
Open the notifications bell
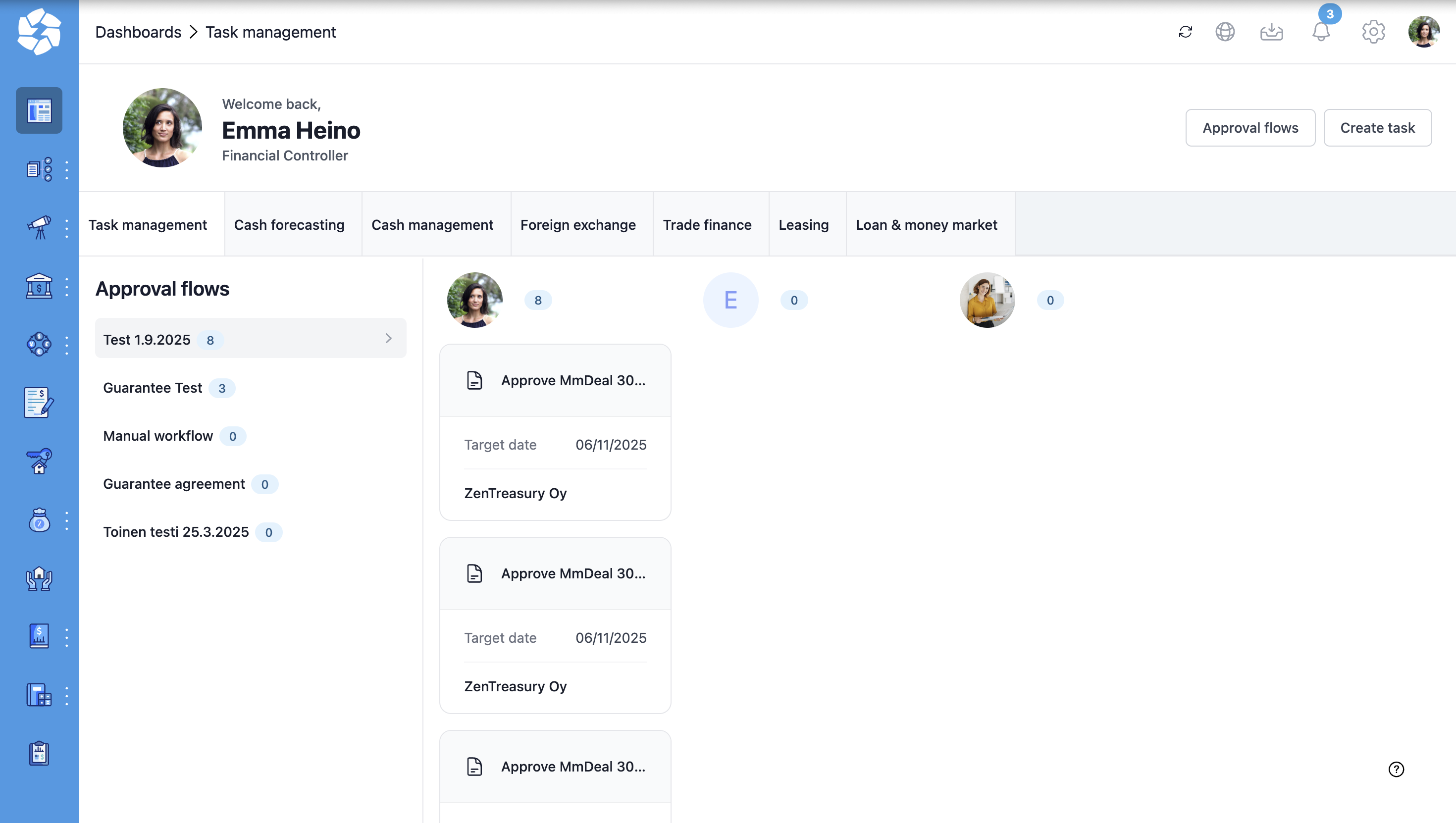1321,32
